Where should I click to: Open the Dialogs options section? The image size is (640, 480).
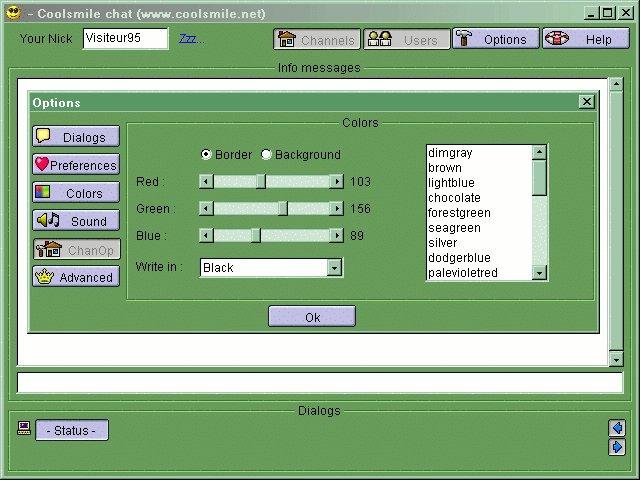[76, 136]
